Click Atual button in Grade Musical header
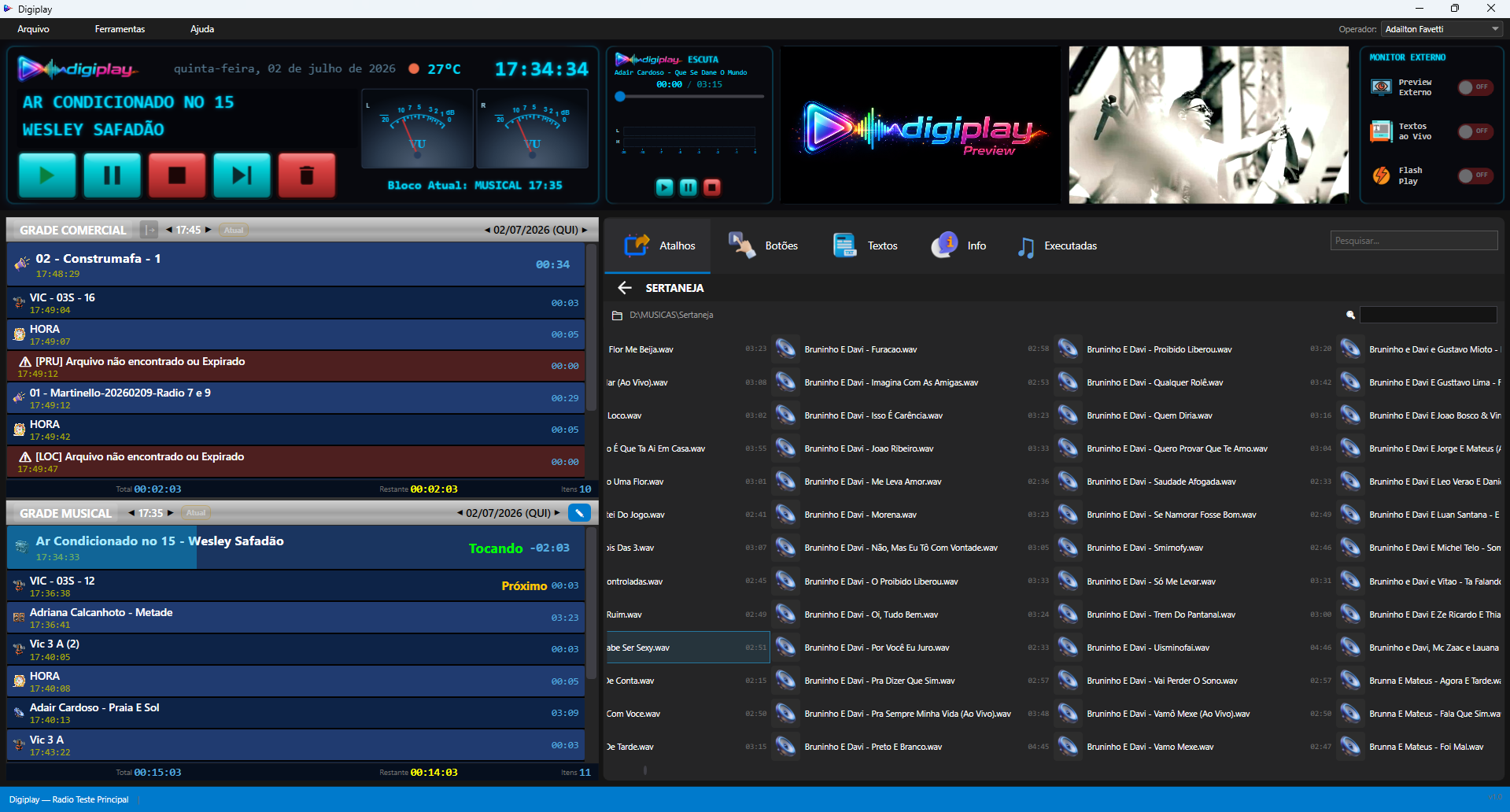The image size is (1510, 812). click(x=196, y=513)
